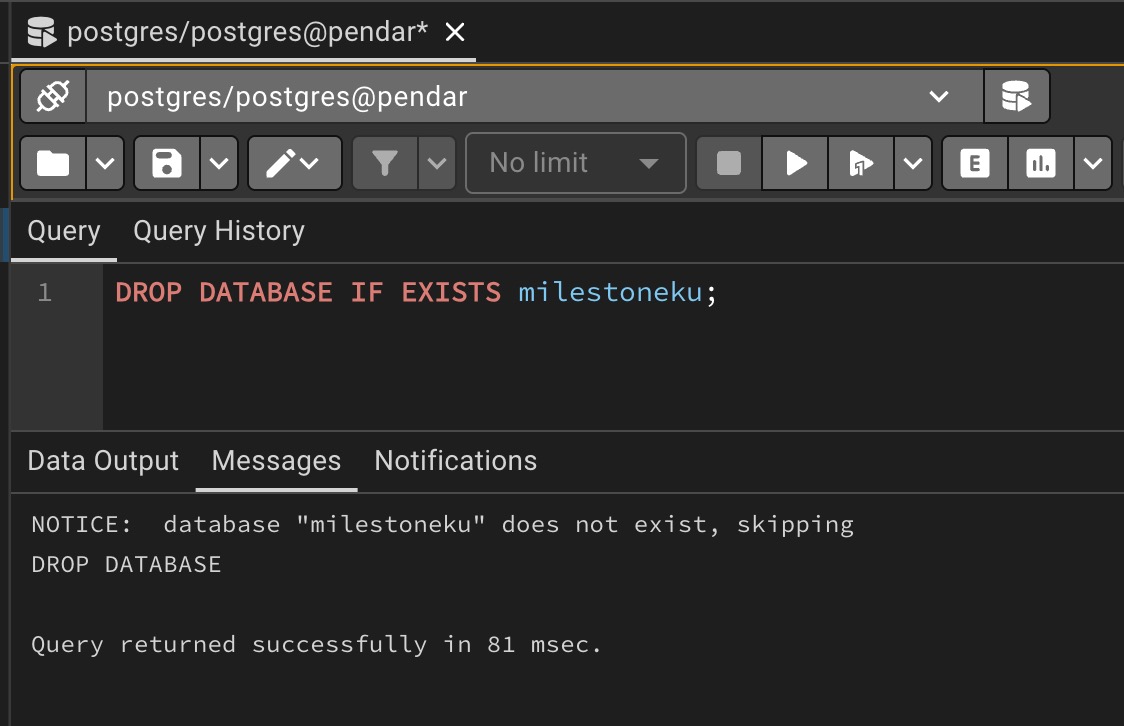Select the Messages tab

pos(277,461)
